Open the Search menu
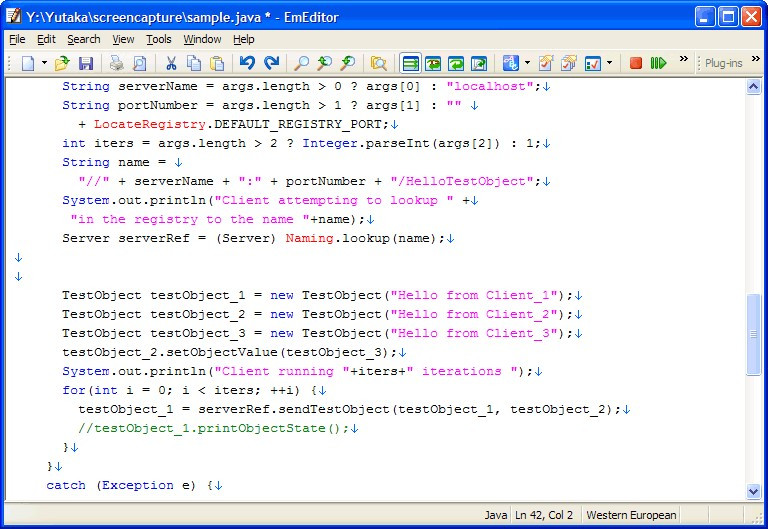Viewport: 768px width, 529px height. tap(84, 39)
